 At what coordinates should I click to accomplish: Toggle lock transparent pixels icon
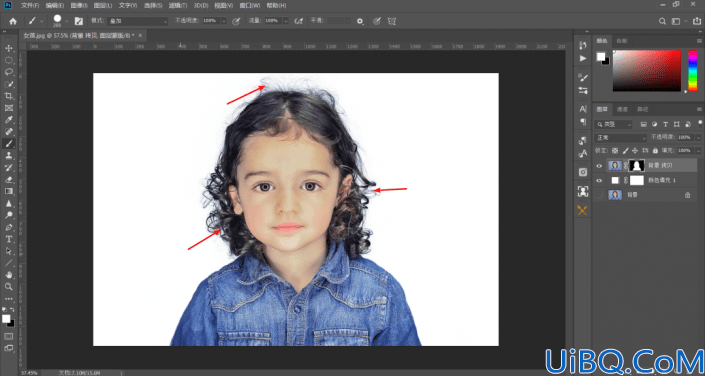(x=615, y=150)
